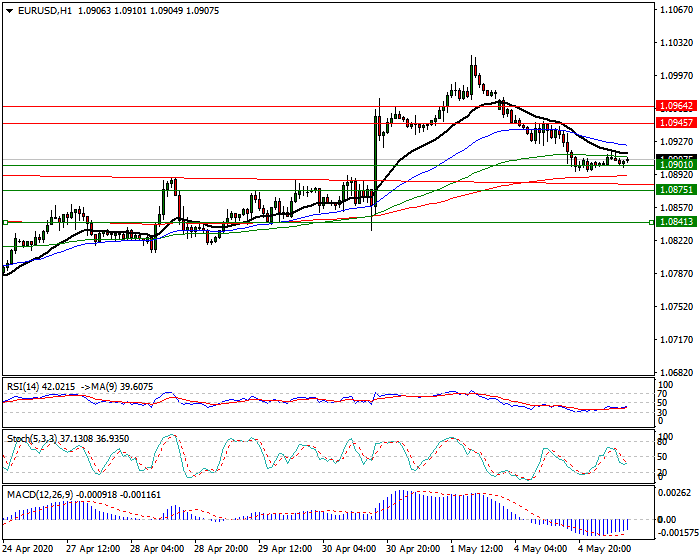Screen dimensions: 700x560
Task: Click the MACD scale value 0.00262
Action: click(676, 493)
